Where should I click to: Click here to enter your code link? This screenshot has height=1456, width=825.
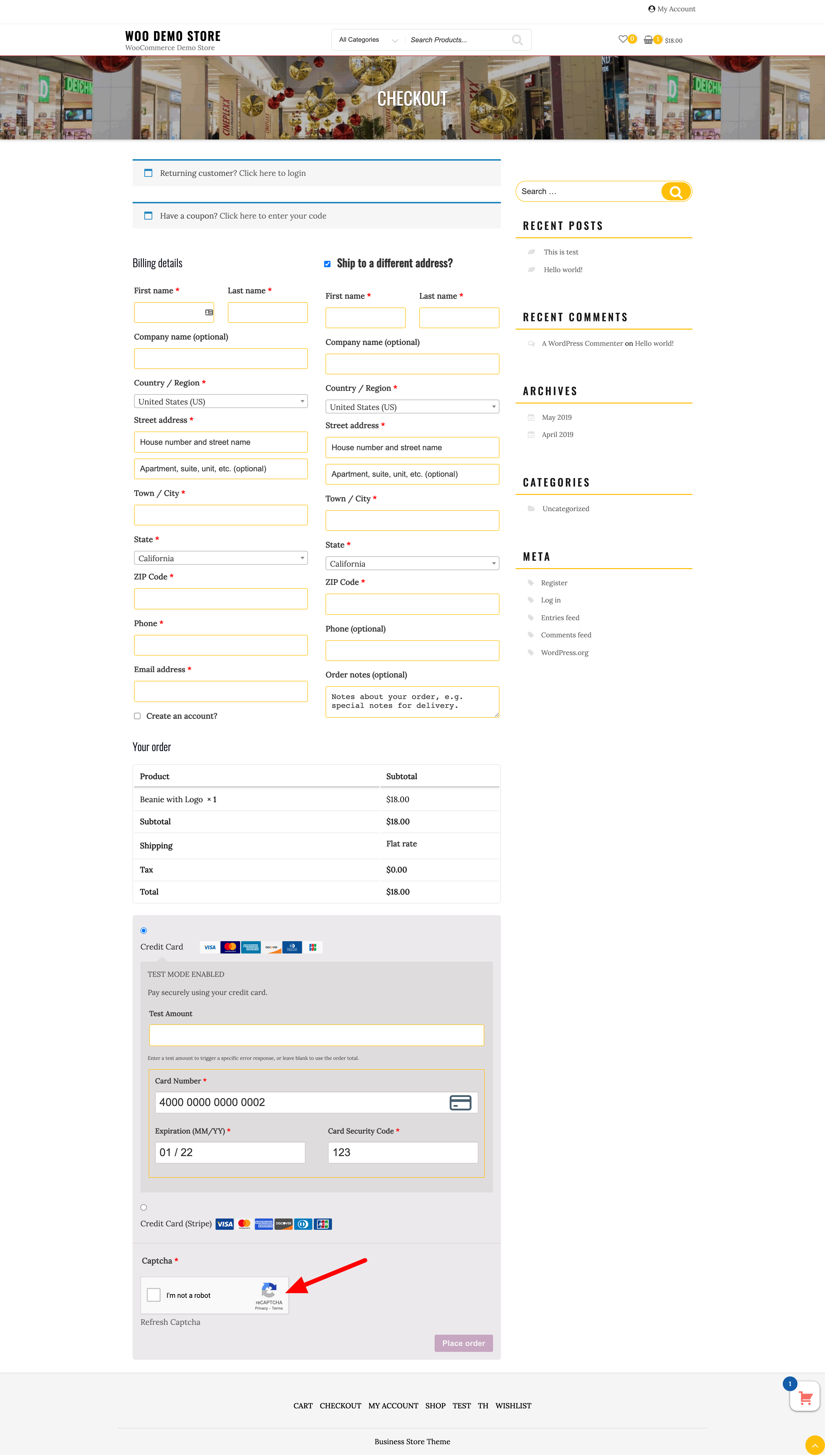click(273, 216)
